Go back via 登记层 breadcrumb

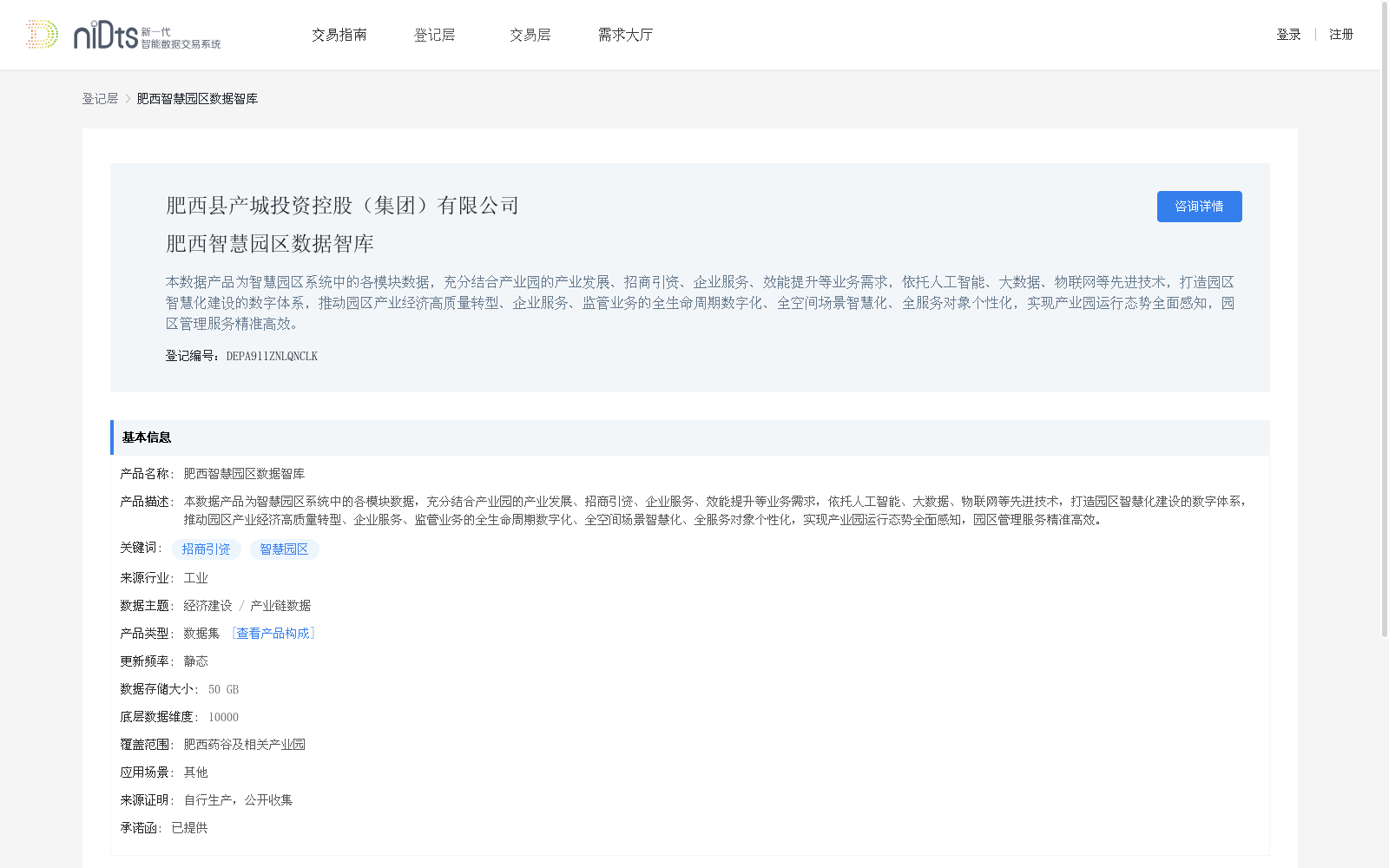(100, 99)
